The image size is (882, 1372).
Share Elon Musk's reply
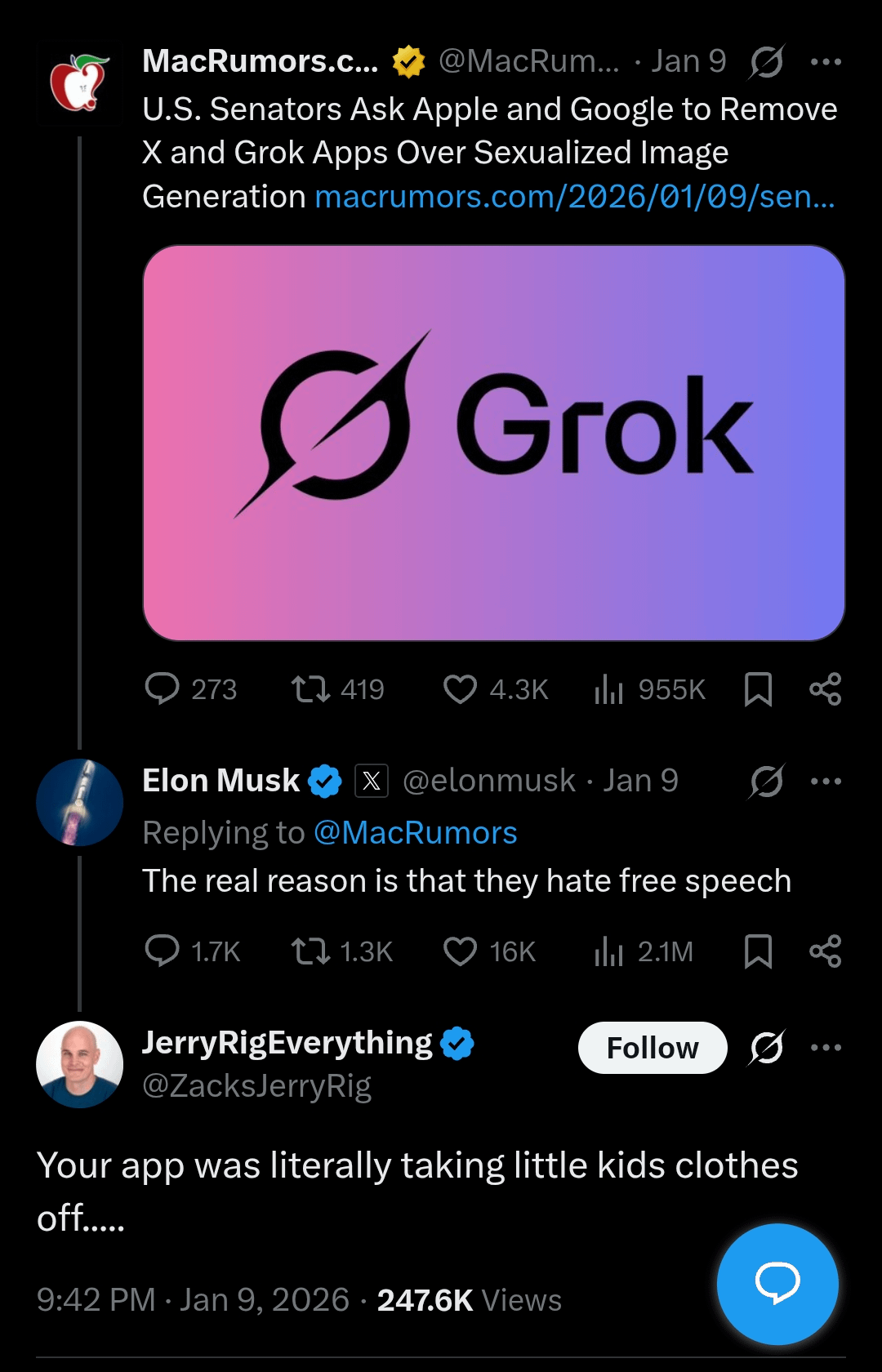(825, 951)
